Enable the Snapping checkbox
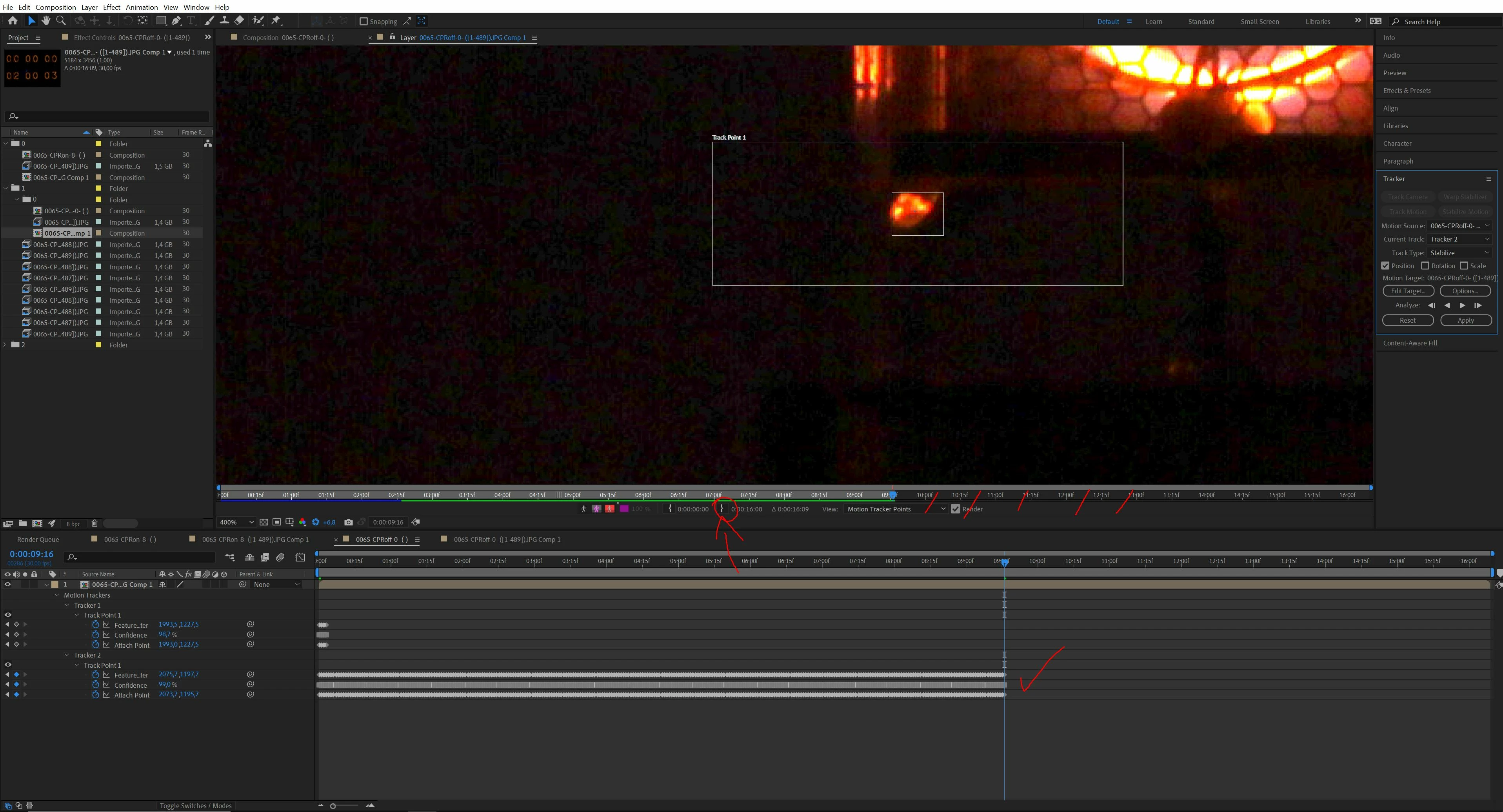 (x=363, y=22)
